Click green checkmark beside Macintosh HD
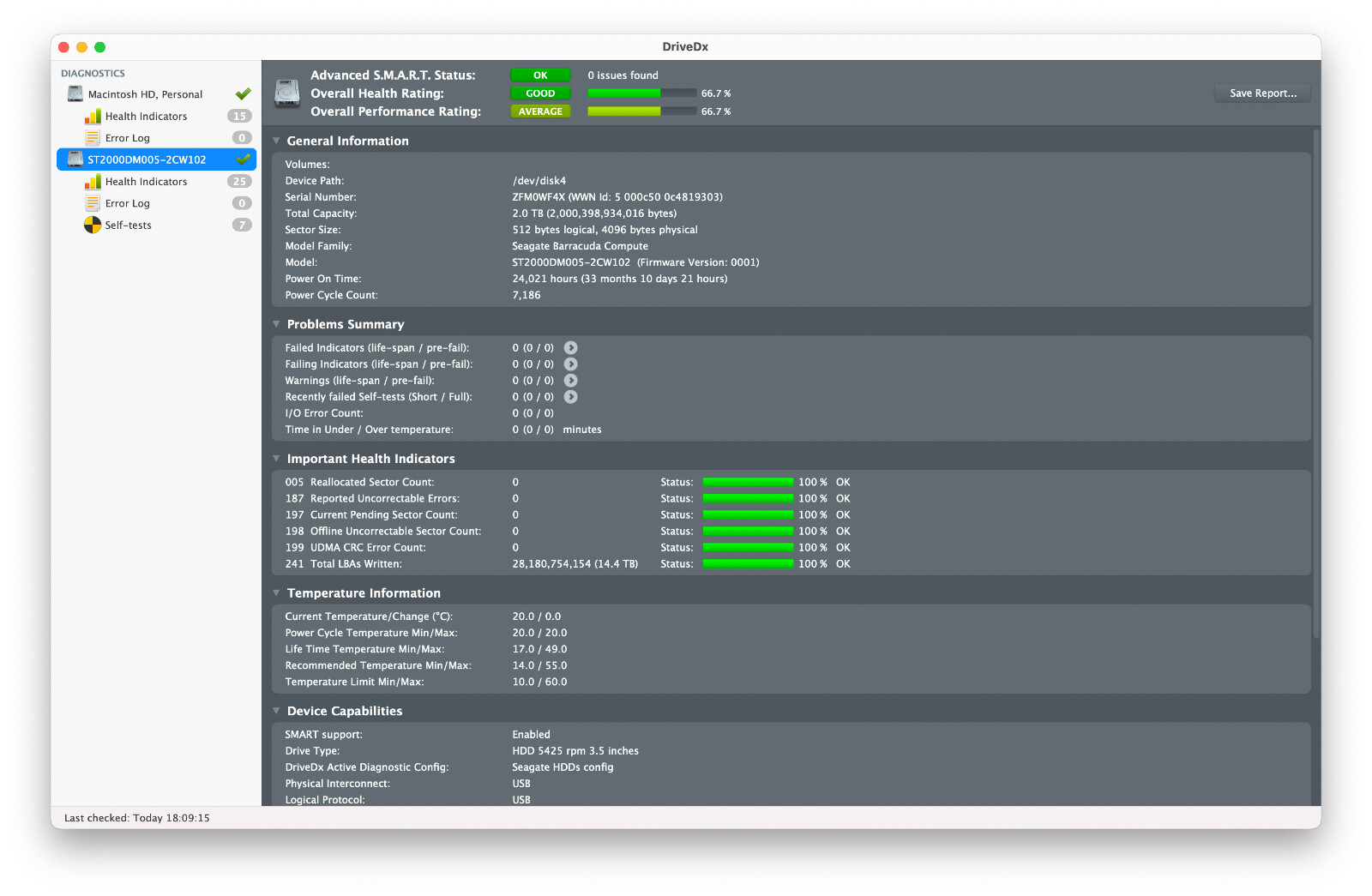 pyautogui.click(x=243, y=94)
